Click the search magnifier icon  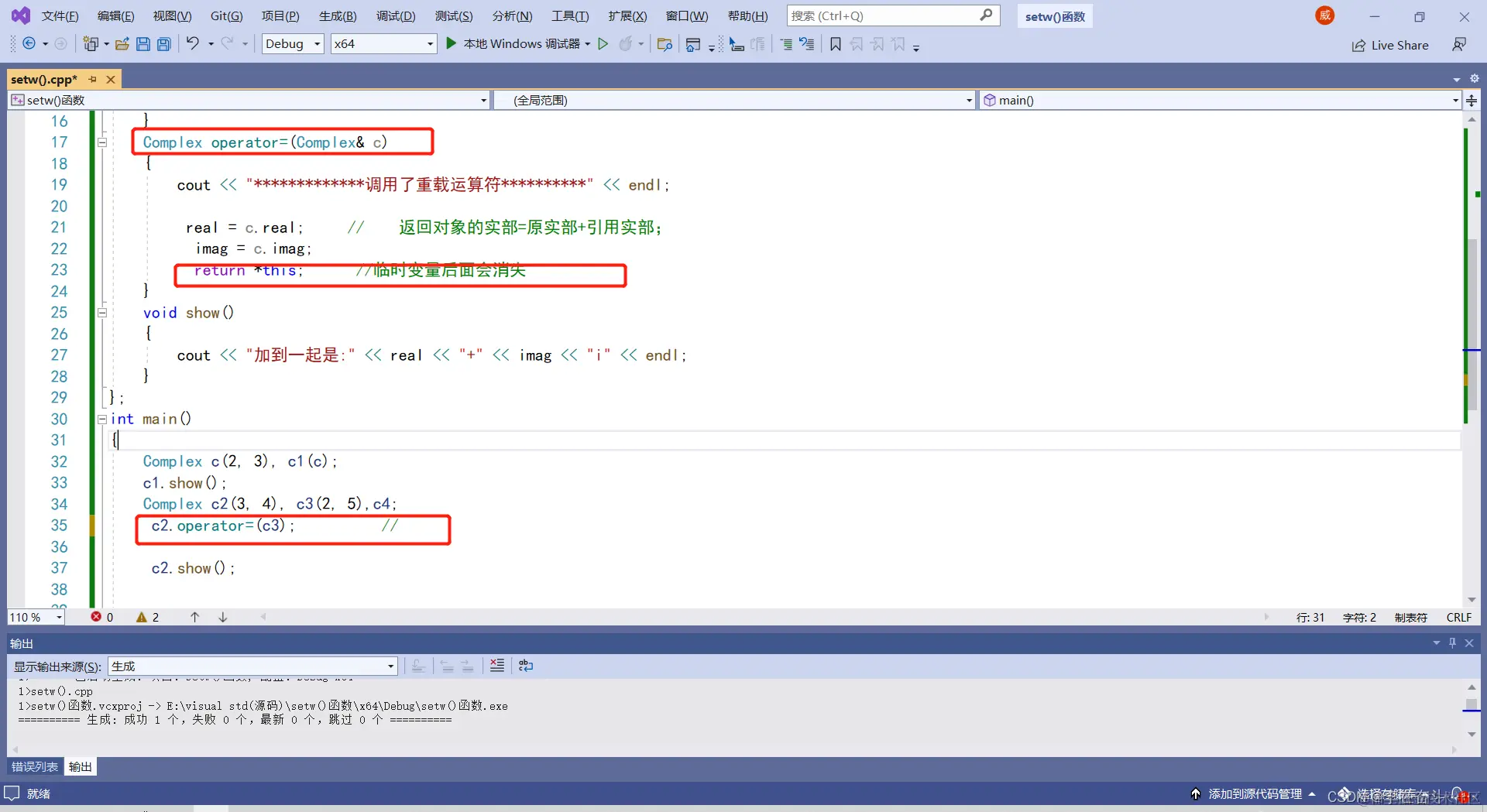pos(986,15)
